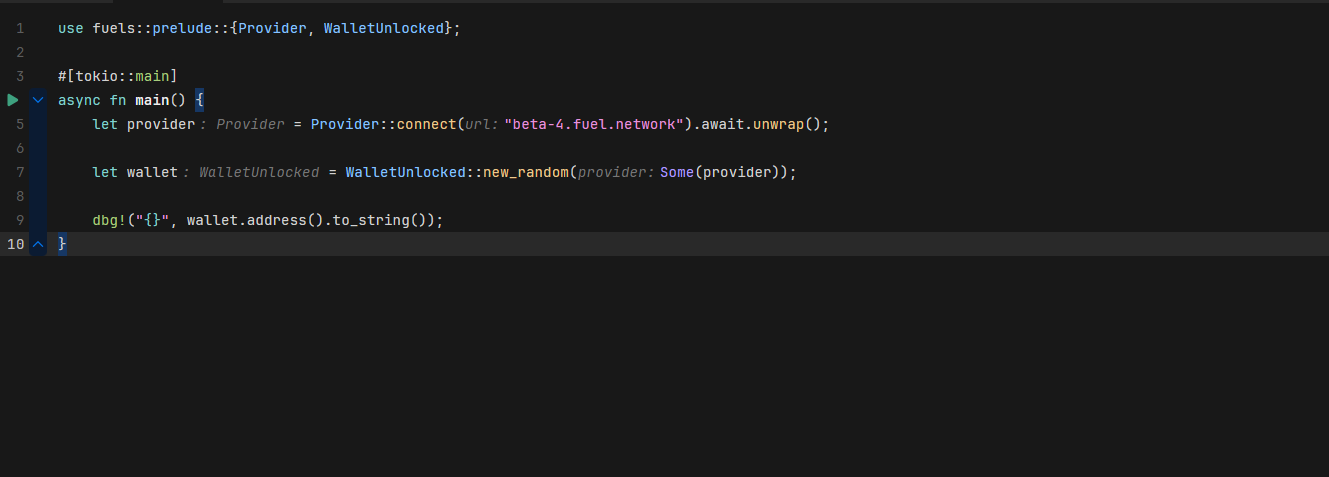Click line number 7 in the gutter
The height and width of the screenshot is (477, 1329).
(x=20, y=172)
